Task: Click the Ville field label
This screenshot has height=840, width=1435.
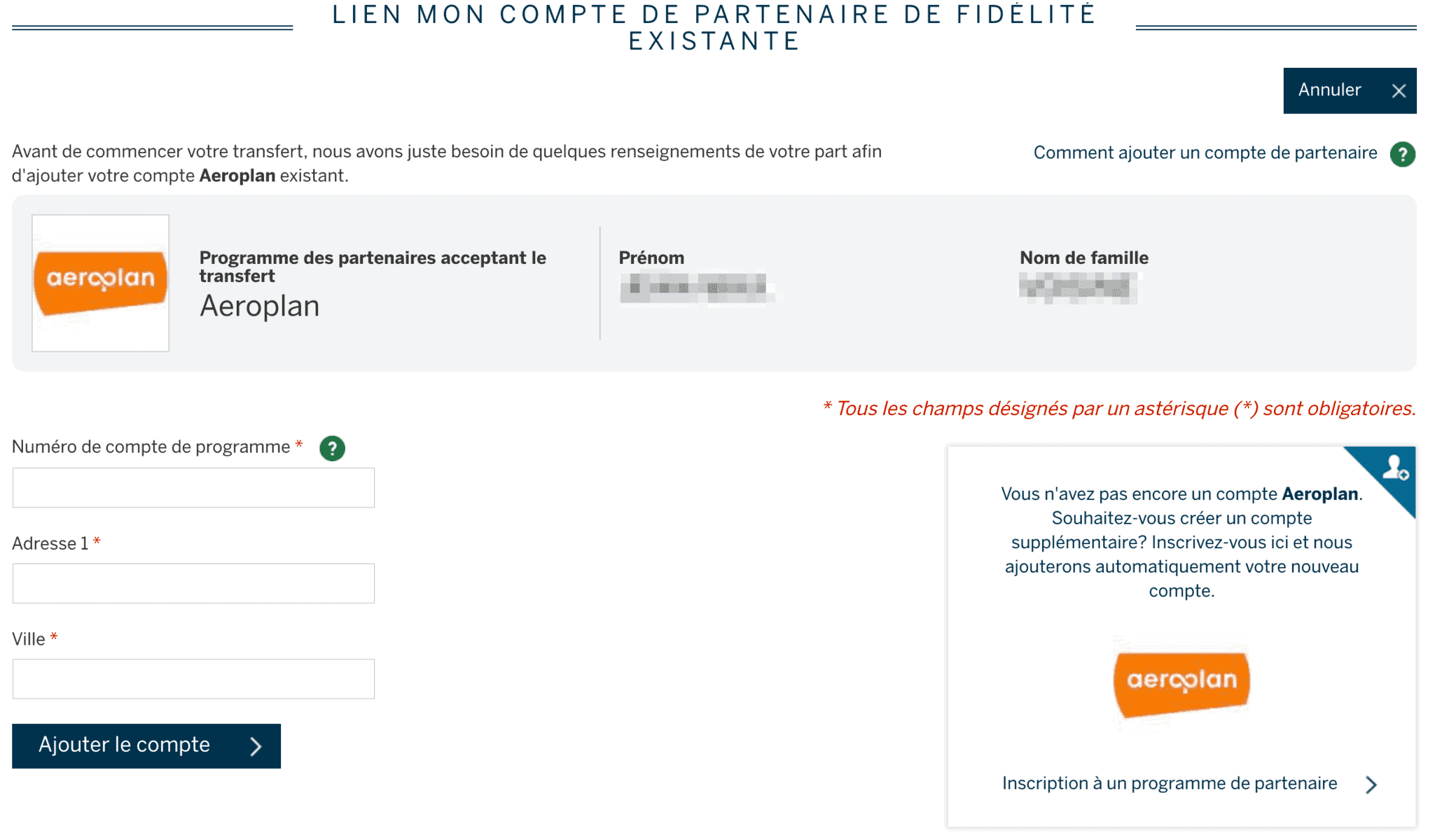Action: [29, 639]
